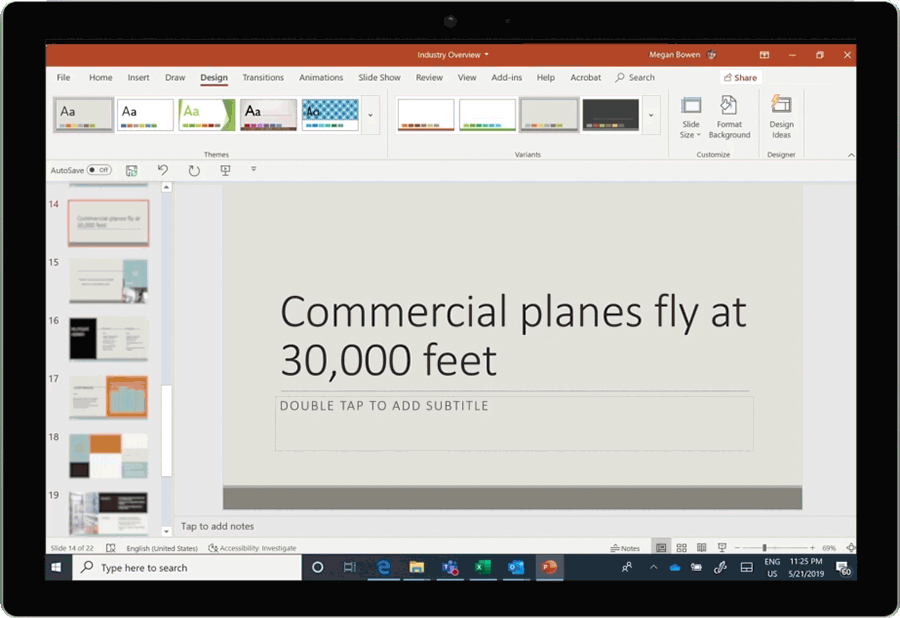Start slideshow from the Quick Access Toolbar

[226, 170]
